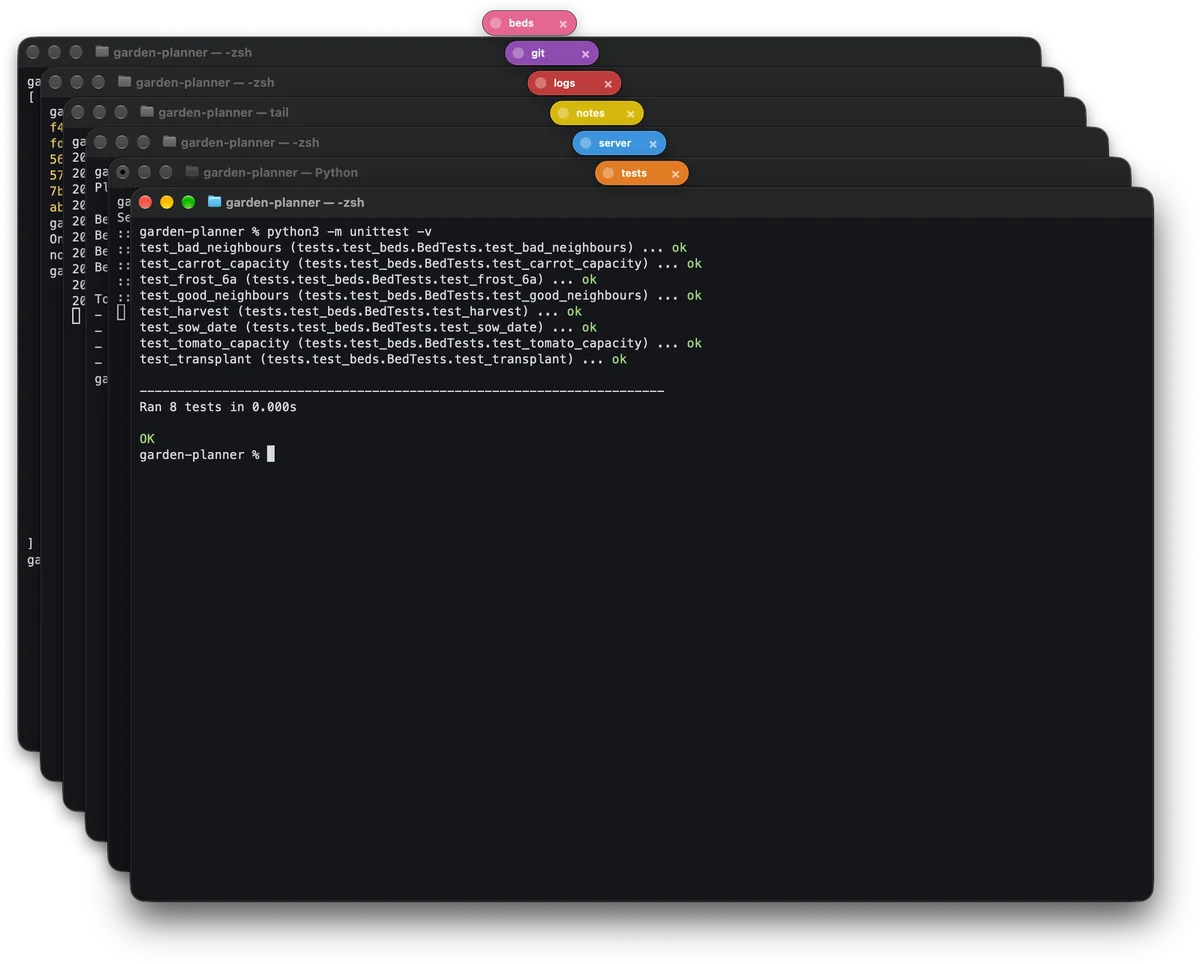
Task: Click the test_harvest result line
Action: [361, 311]
